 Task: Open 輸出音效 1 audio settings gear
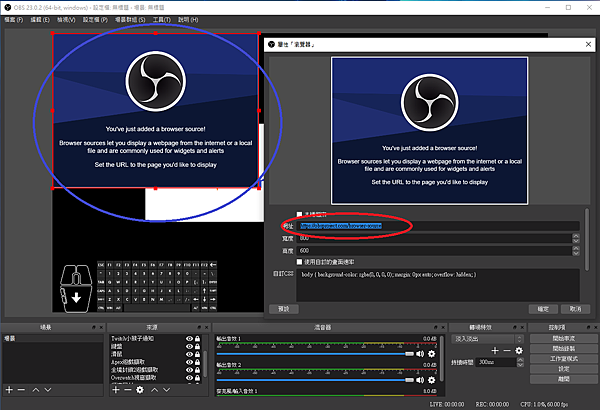(432, 354)
